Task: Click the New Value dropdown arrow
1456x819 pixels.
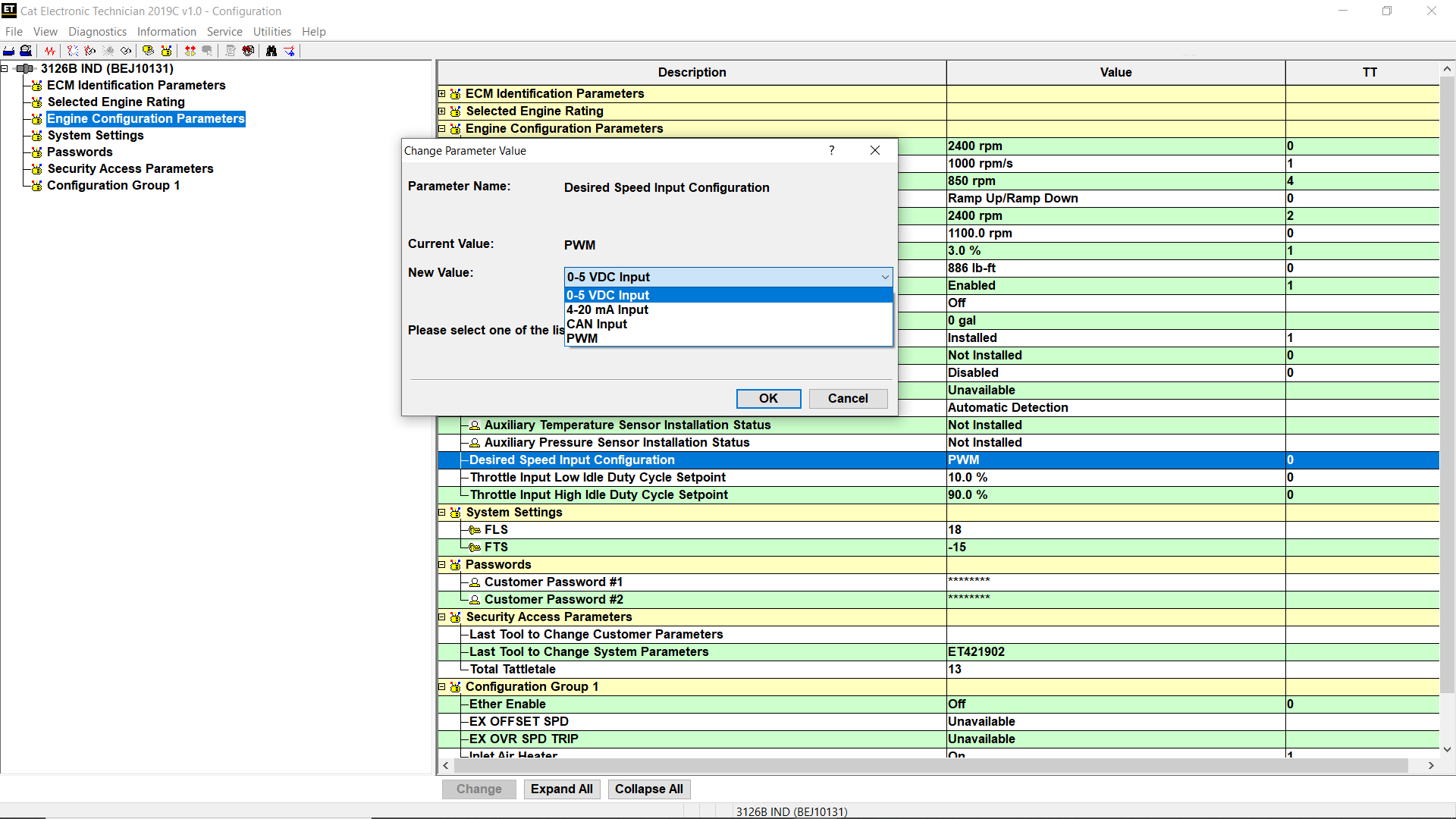Action: coord(884,277)
